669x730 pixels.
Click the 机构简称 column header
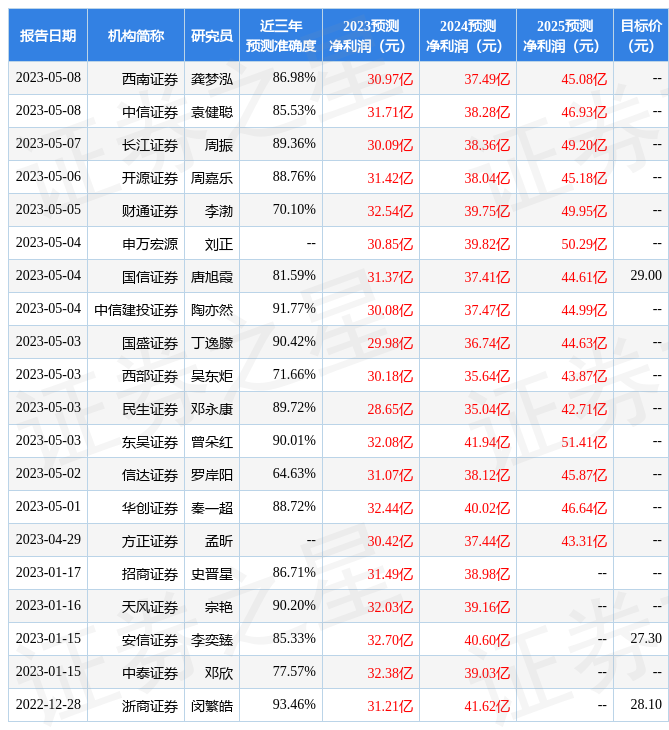(x=136, y=35)
